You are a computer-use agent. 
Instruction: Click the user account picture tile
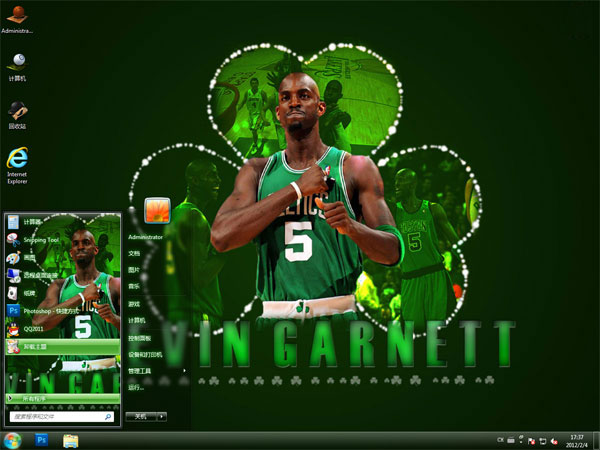tap(157, 210)
